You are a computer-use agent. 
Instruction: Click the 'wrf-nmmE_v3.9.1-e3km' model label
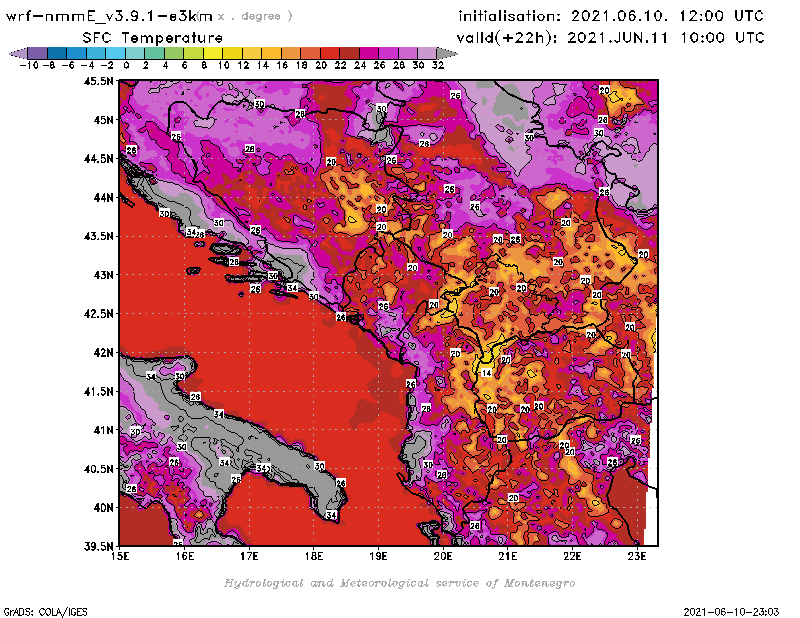109,16
